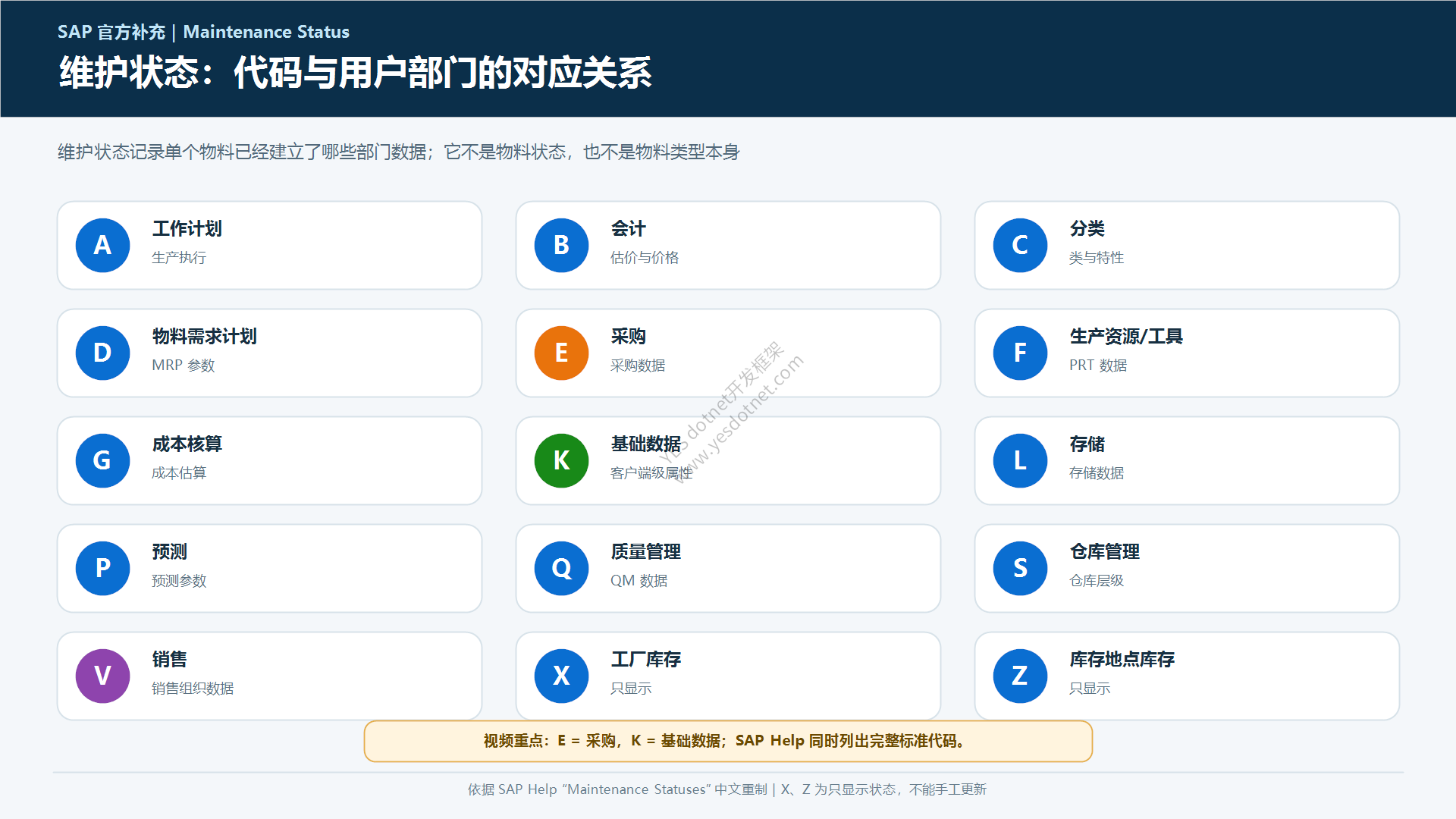This screenshot has width=1456, height=819.
Task: Click the blue A circle icon
Action: pyautogui.click(x=102, y=245)
